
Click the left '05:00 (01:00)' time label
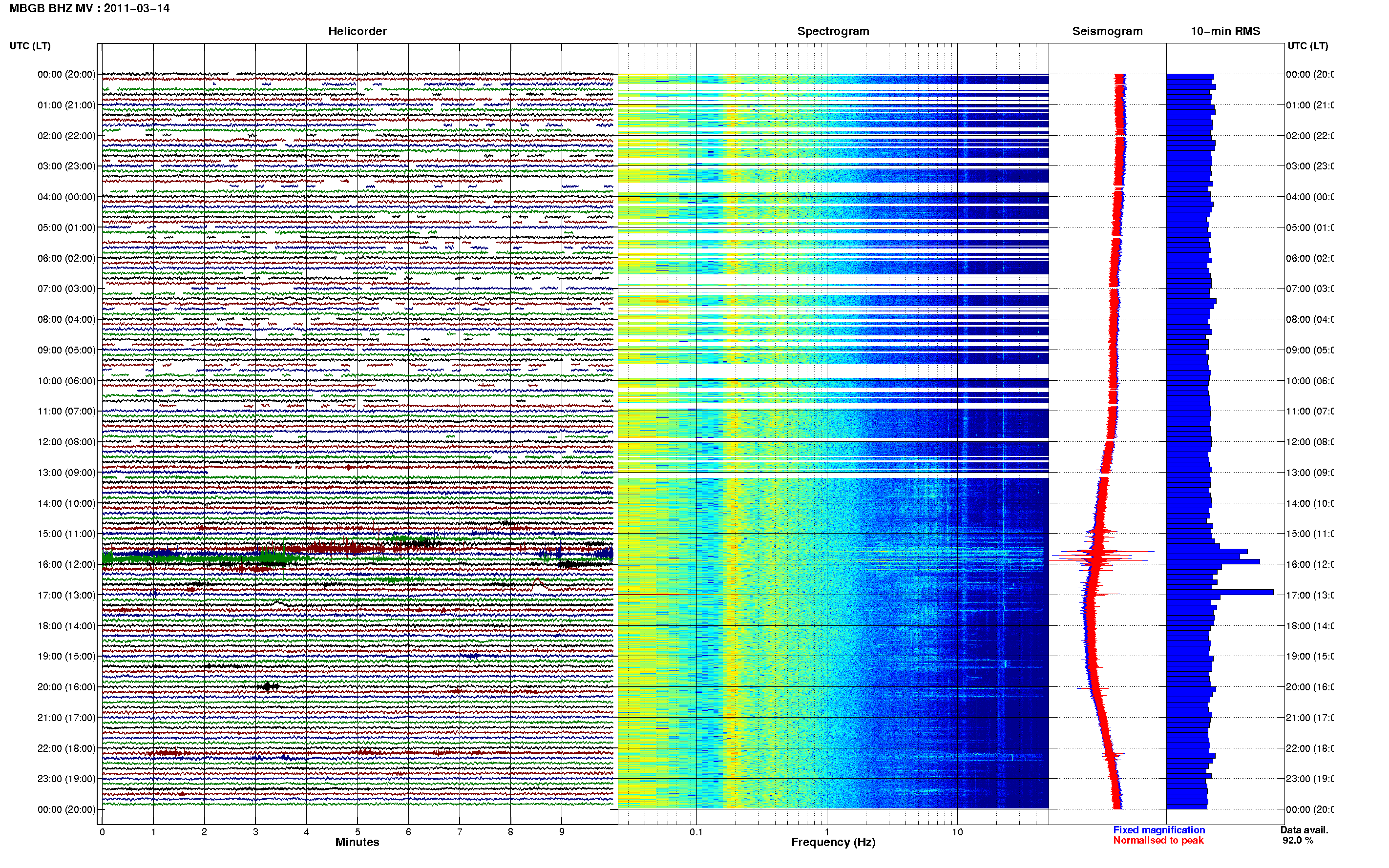tap(66, 227)
